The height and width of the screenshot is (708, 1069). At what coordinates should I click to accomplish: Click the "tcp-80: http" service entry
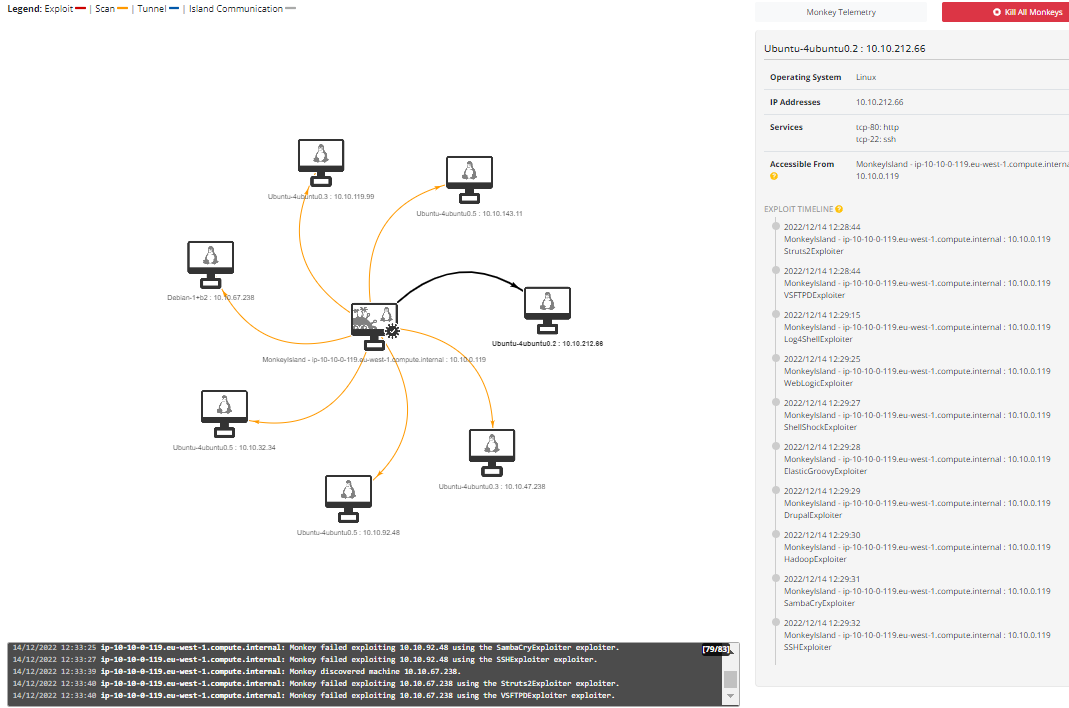(x=877, y=127)
